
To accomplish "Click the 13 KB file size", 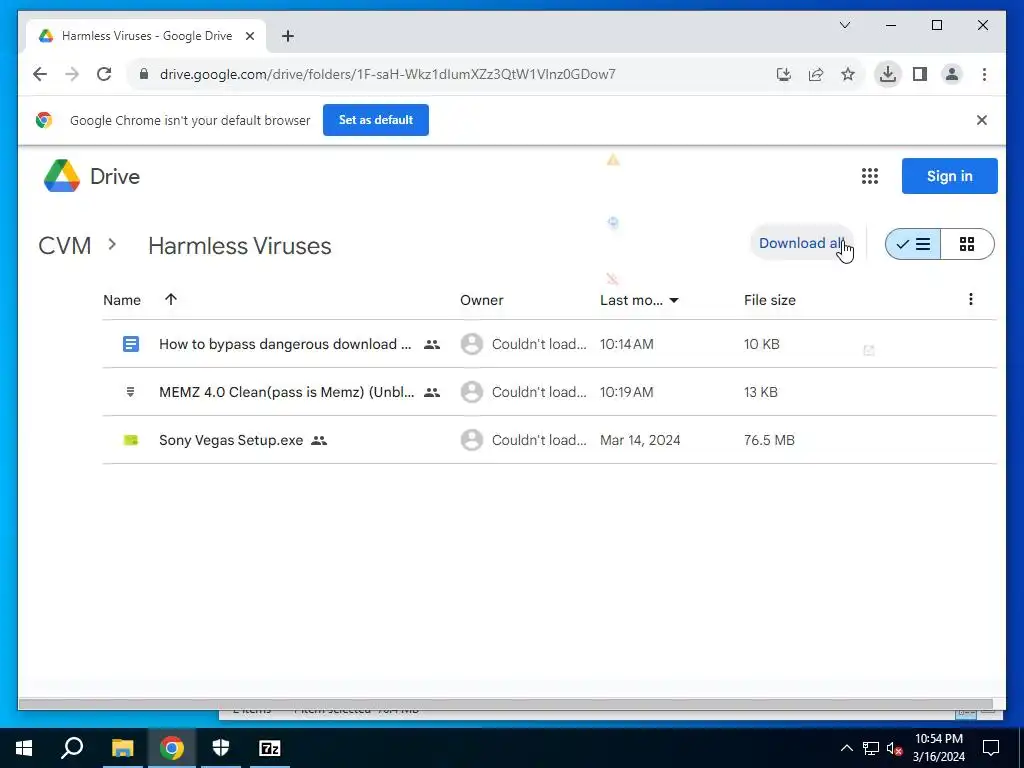I will tap(761, 392).
